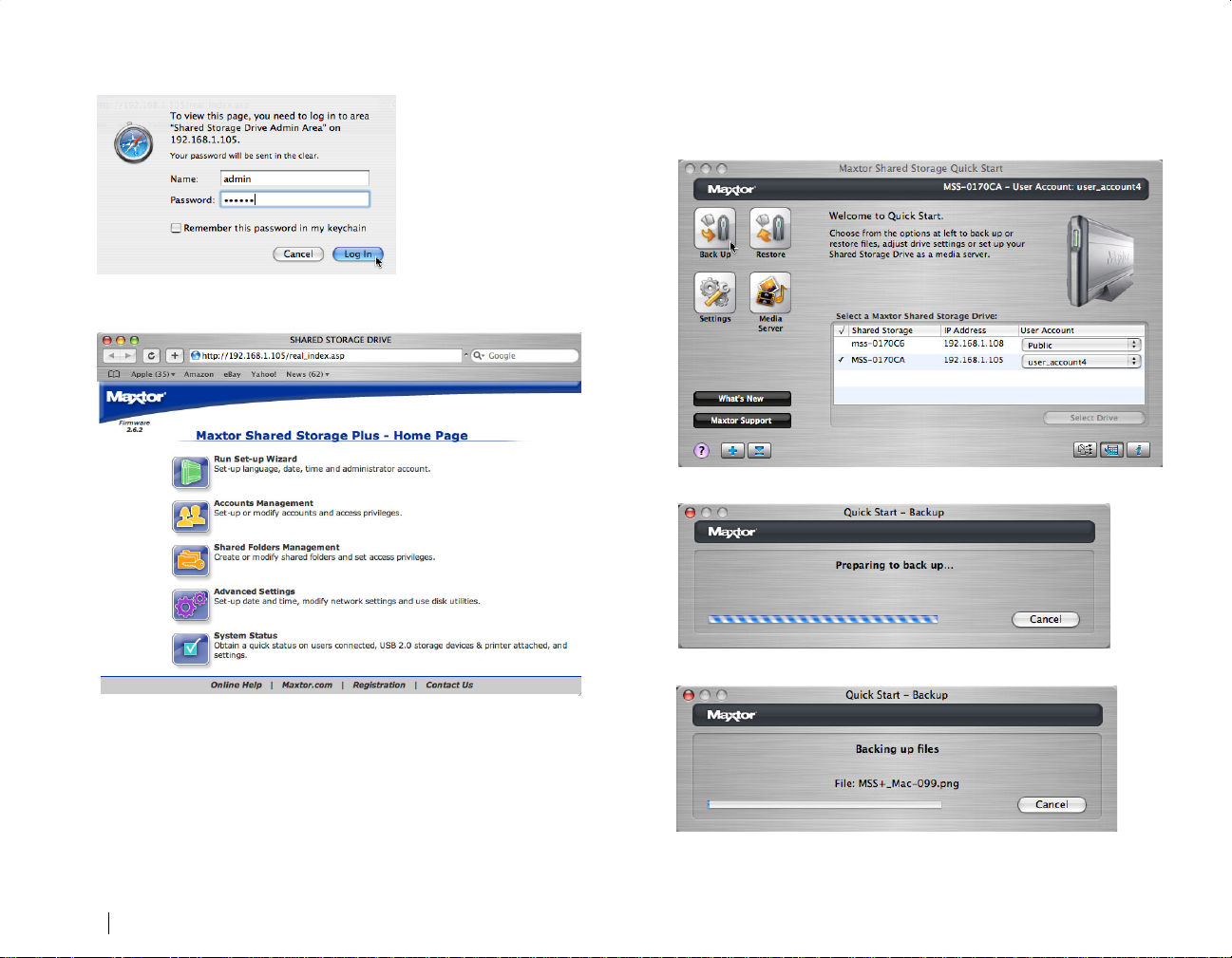Click the blue collapse icon next to the plus
This screenshot has height=958, width=1232.
(x=759, y=451)
